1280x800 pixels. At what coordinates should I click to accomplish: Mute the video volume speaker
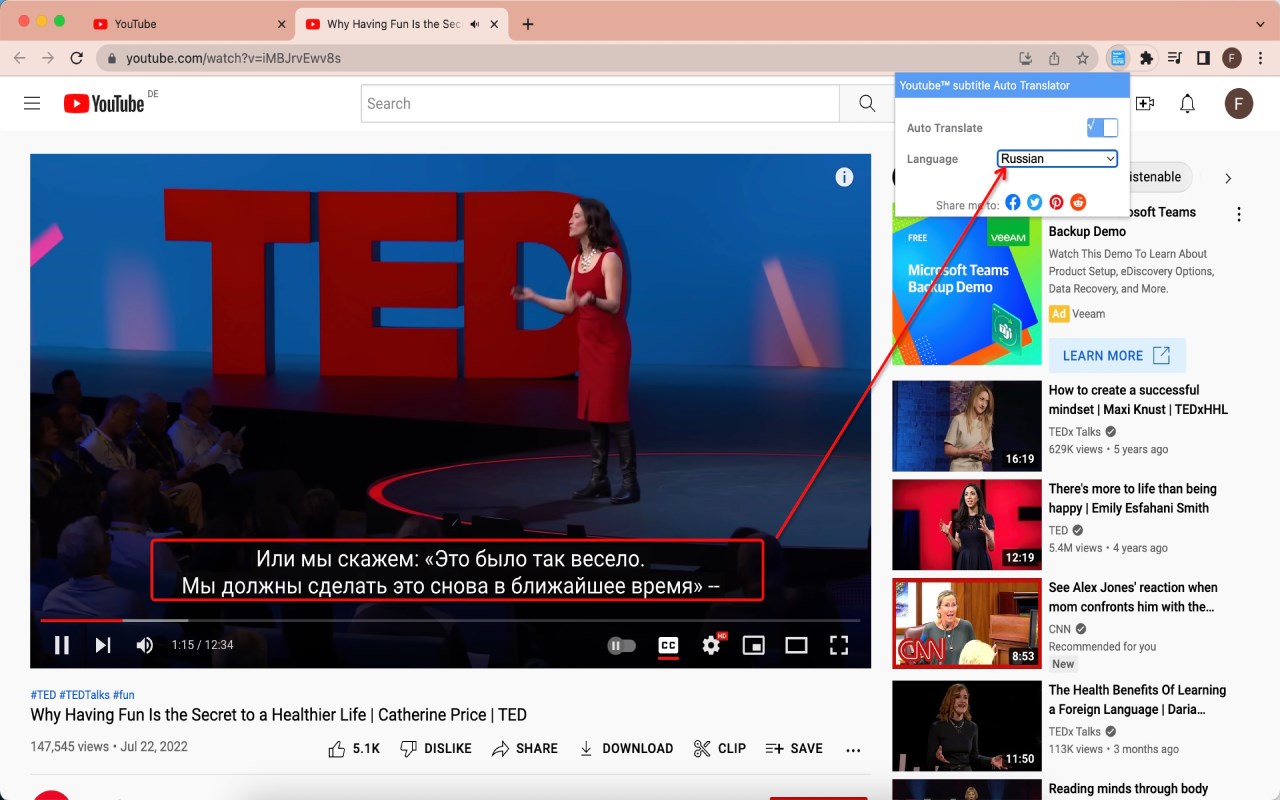coord(145,645)
